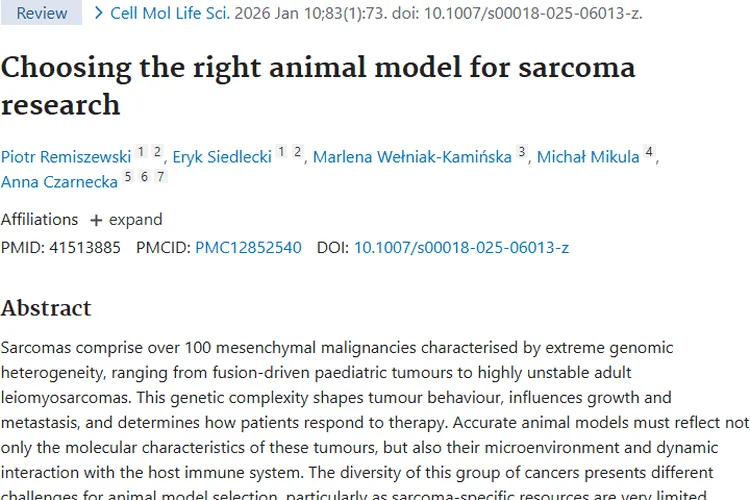Screen dimensions: 750x500
Task: Click the Review publication type badge
Action: (41, 13)
